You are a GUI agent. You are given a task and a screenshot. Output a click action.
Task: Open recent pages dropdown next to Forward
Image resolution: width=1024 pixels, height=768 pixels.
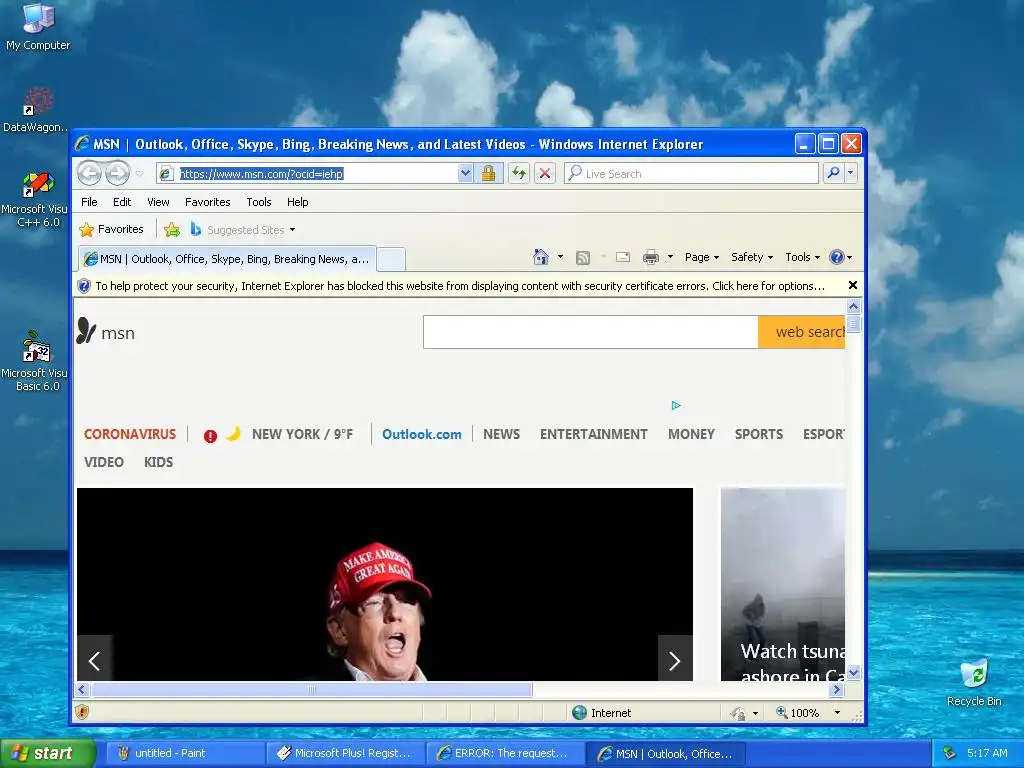139,174
